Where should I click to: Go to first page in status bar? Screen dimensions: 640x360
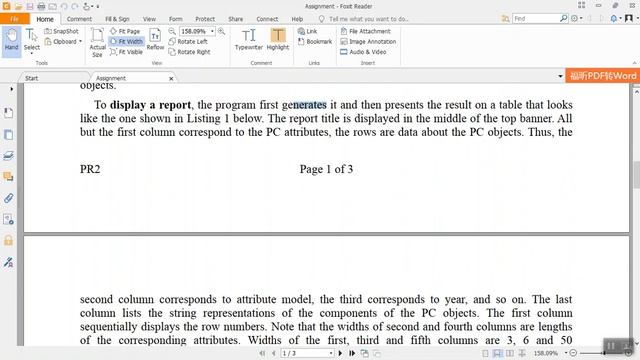[x=262, y=353]
